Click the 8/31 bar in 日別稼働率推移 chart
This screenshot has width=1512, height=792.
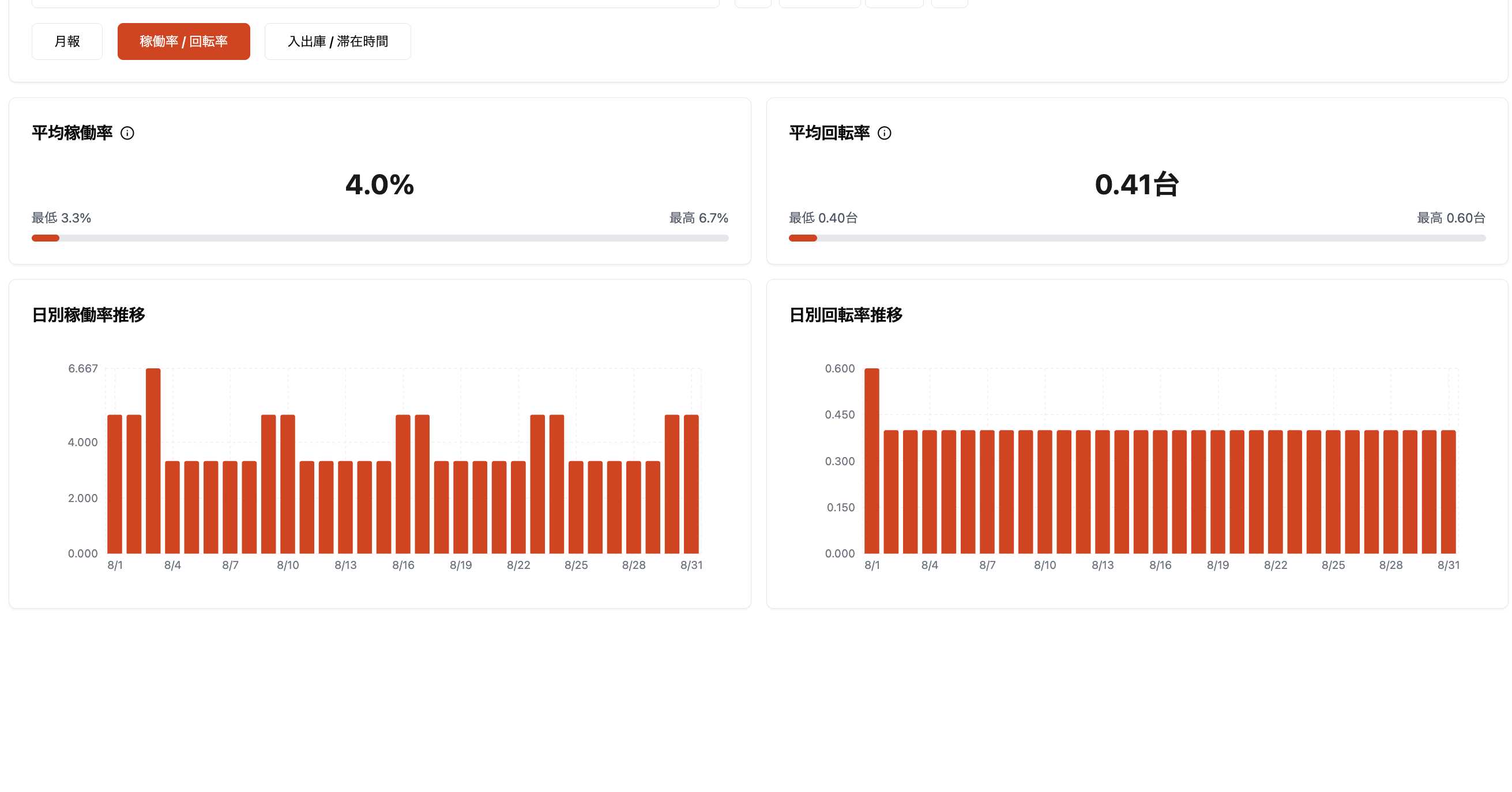click(x=691, y=484)
